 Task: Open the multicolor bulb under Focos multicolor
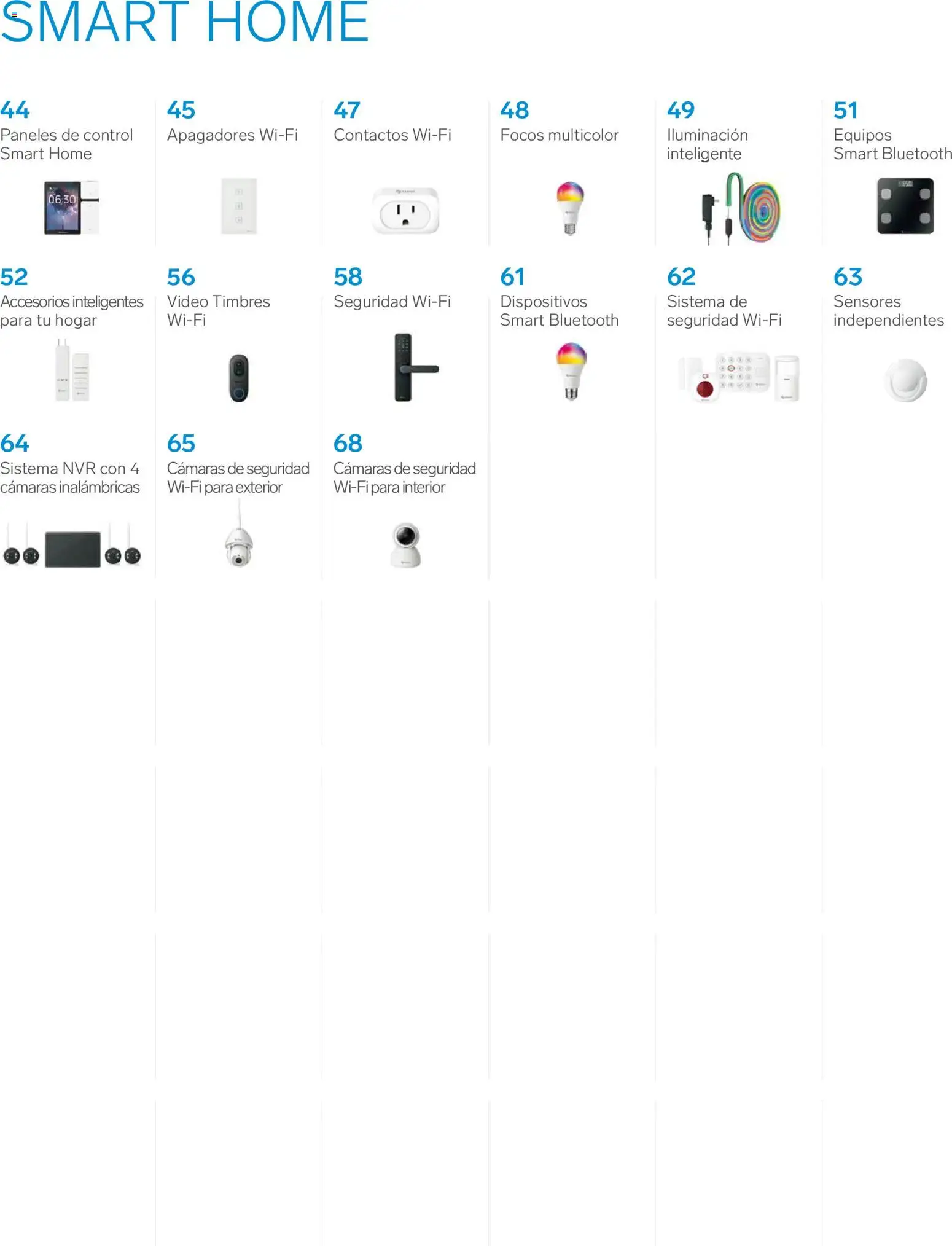point(571,208)
